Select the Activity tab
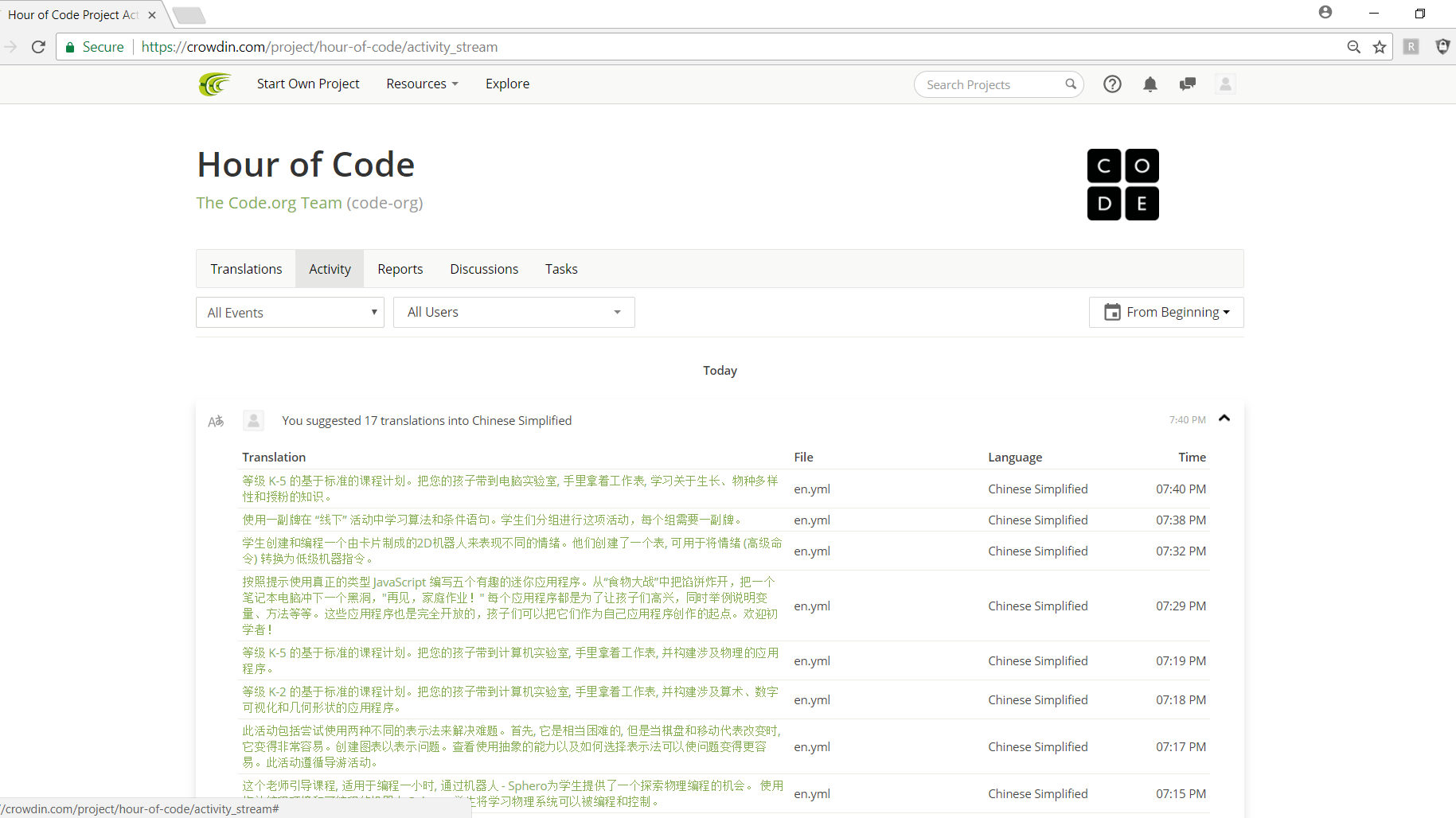 click(x=330, y=269)
